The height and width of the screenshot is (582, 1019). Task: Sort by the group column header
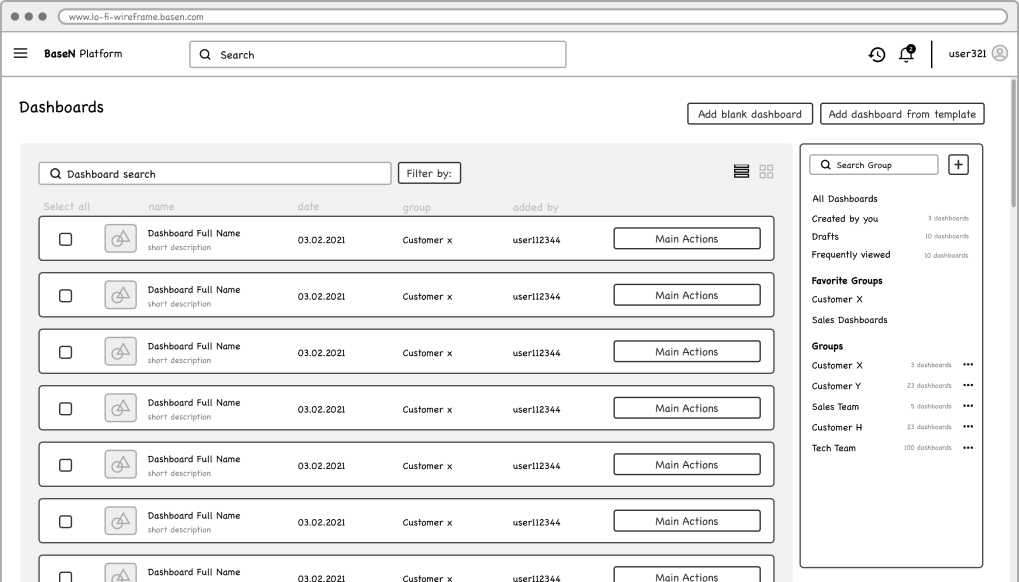417,207
